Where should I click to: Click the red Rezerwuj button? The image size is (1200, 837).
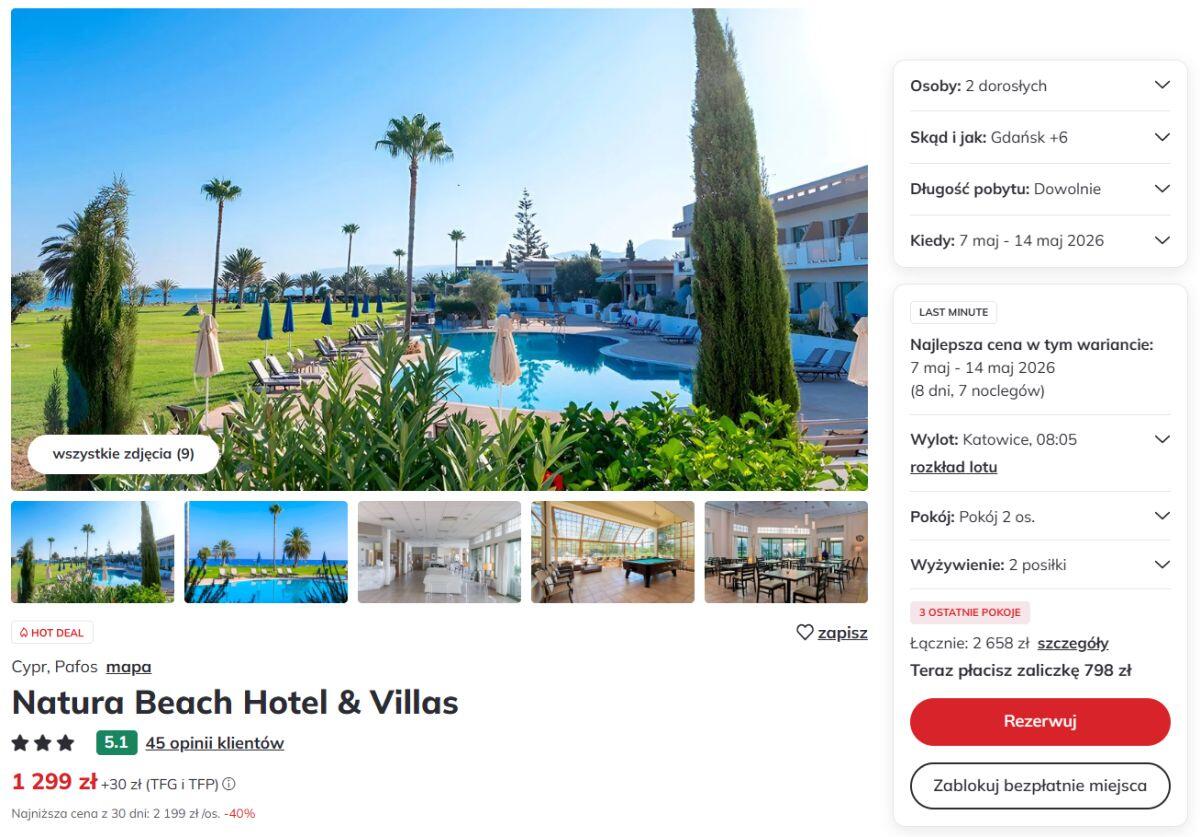coord(1040,722)
